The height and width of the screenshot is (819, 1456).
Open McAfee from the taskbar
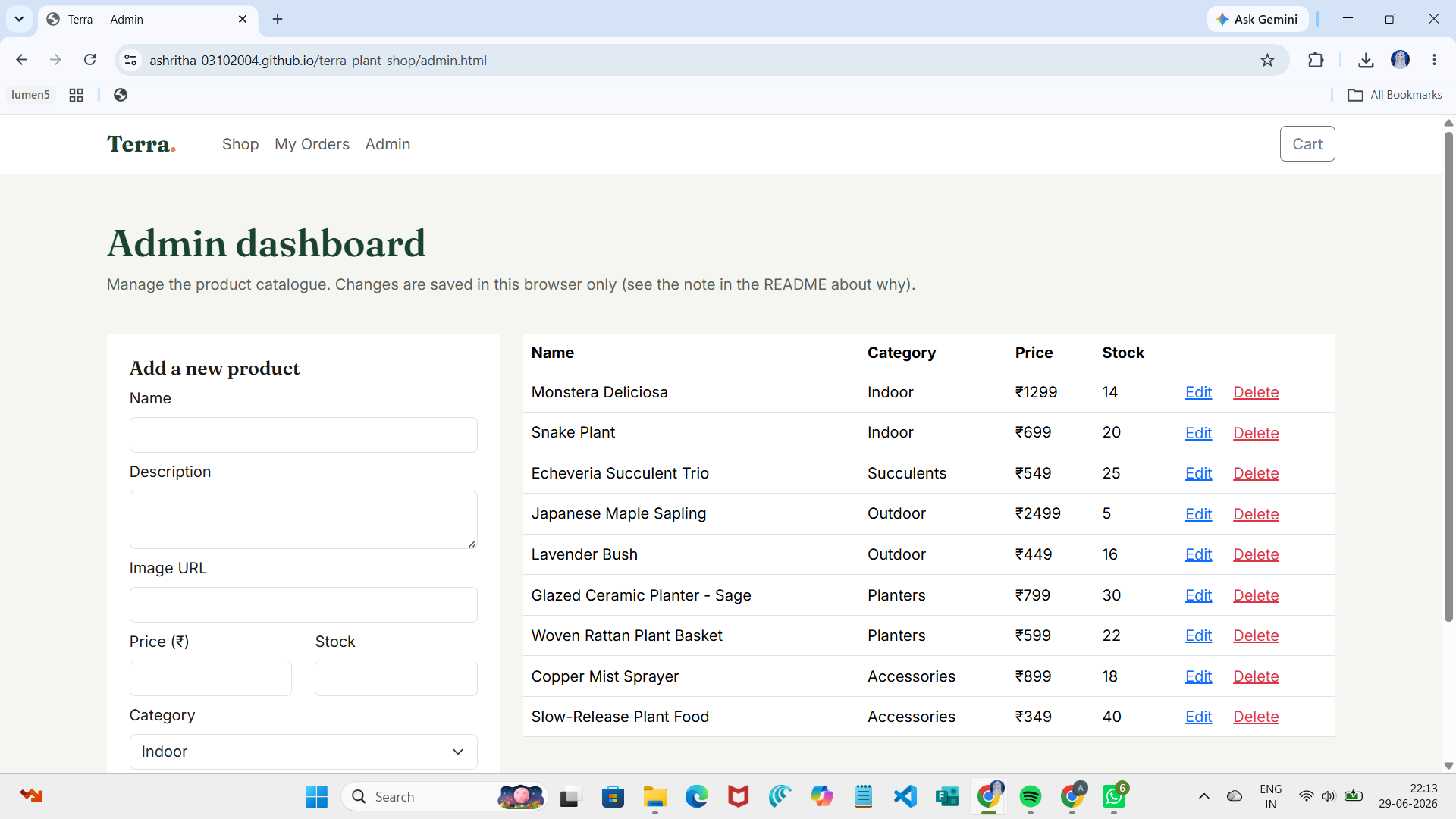[738, 796]
